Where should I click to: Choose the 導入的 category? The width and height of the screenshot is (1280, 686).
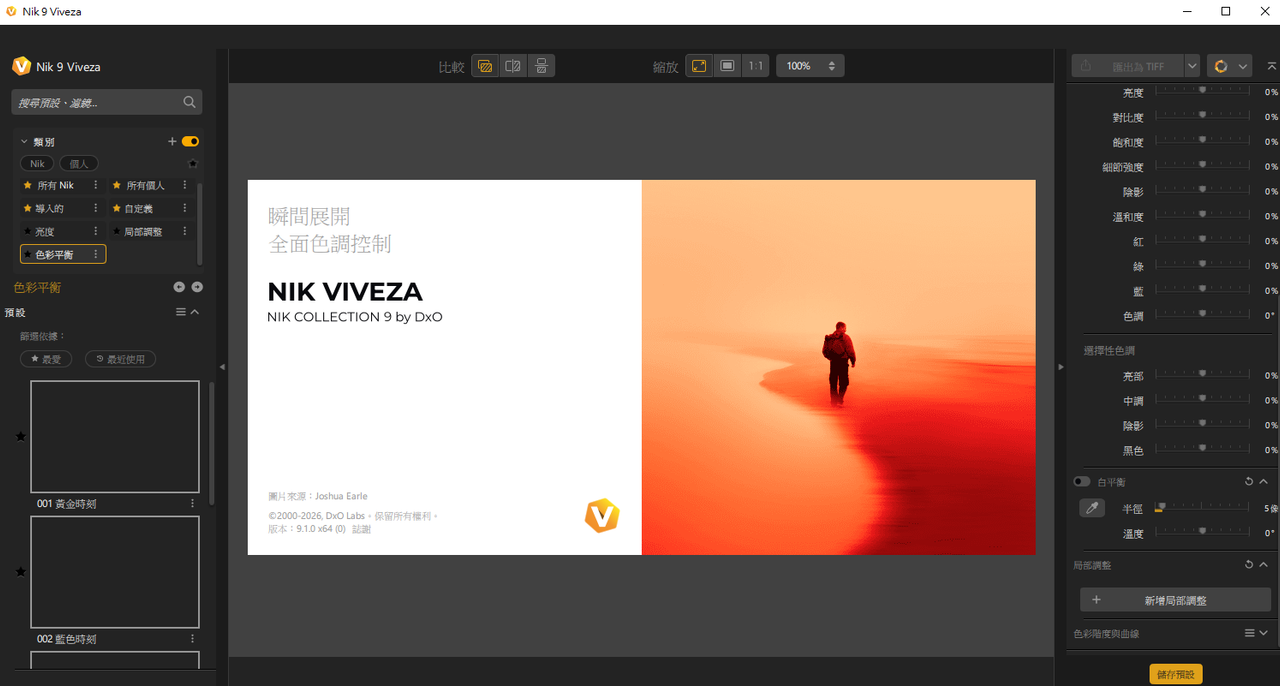tap(50, 208)
